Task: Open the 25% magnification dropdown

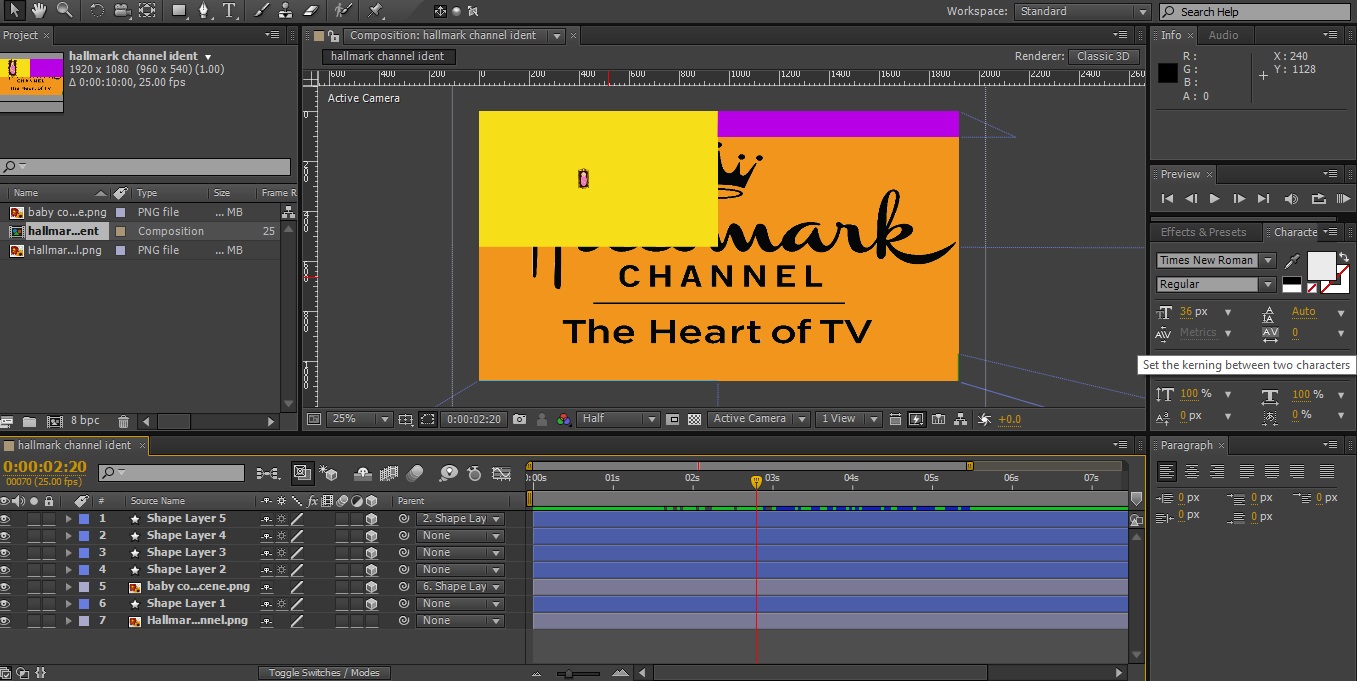Action: (358, 419)
